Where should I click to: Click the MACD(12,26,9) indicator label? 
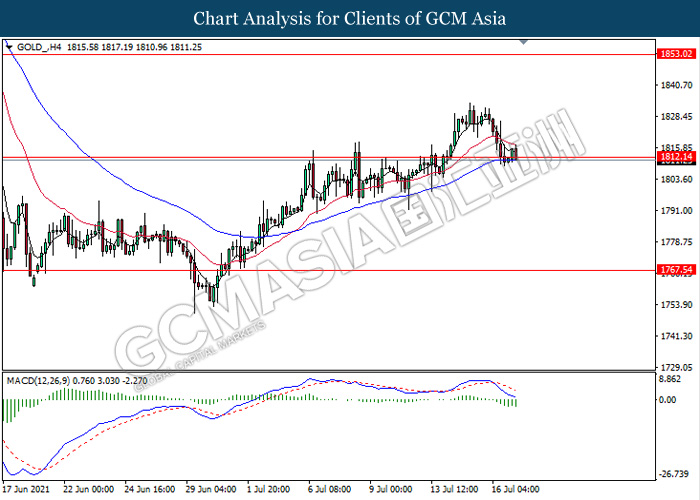[46, 381]
